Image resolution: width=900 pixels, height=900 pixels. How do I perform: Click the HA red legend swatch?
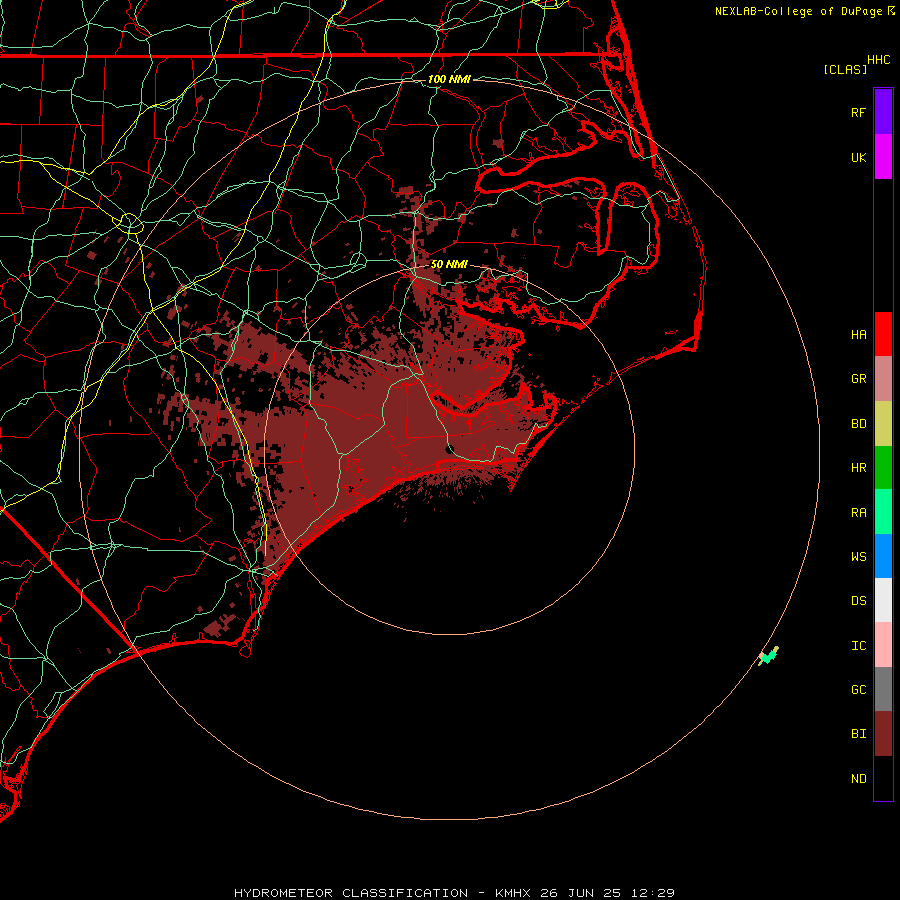point(883,334)
